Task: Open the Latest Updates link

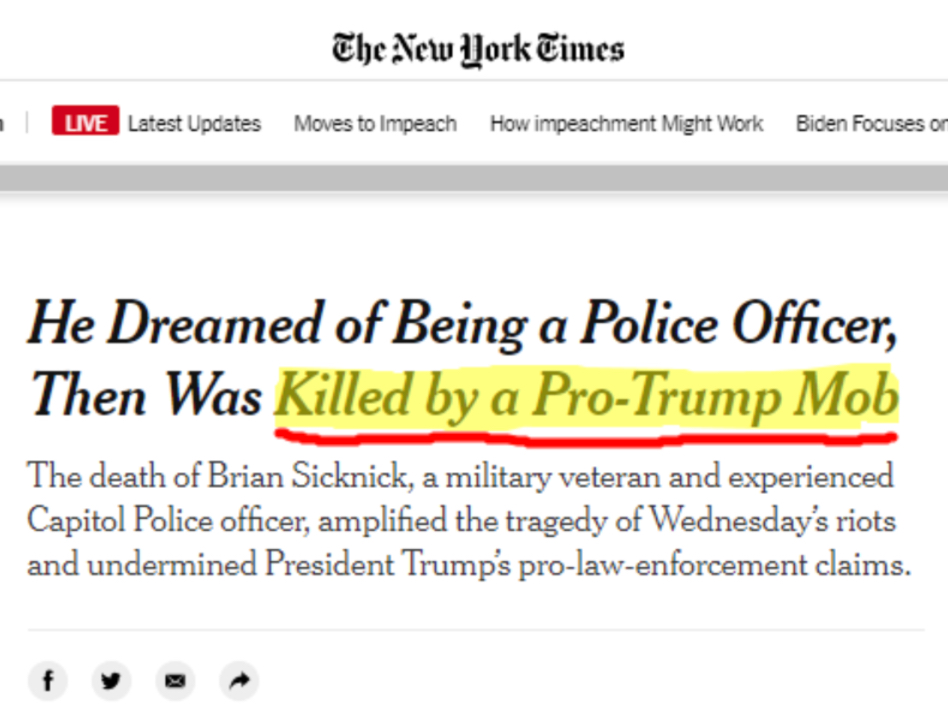Action: [195, 123]
